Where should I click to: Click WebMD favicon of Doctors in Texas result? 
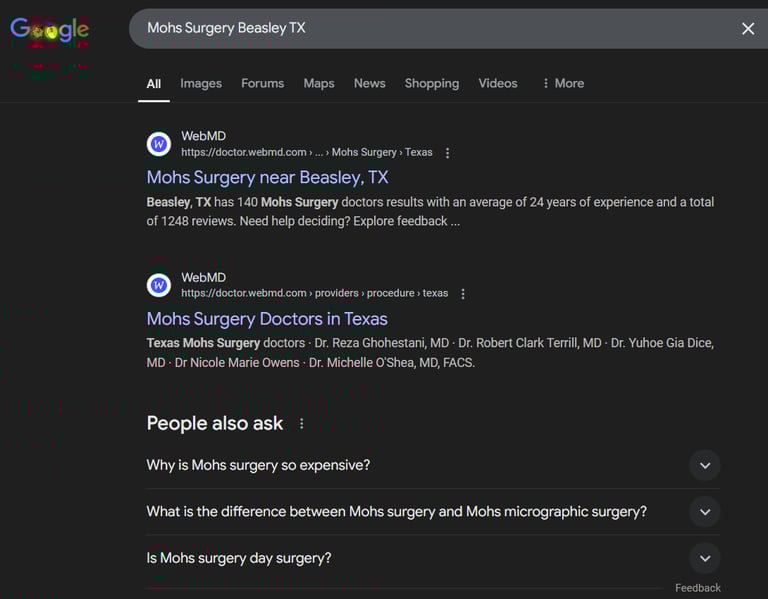[159, 285]
